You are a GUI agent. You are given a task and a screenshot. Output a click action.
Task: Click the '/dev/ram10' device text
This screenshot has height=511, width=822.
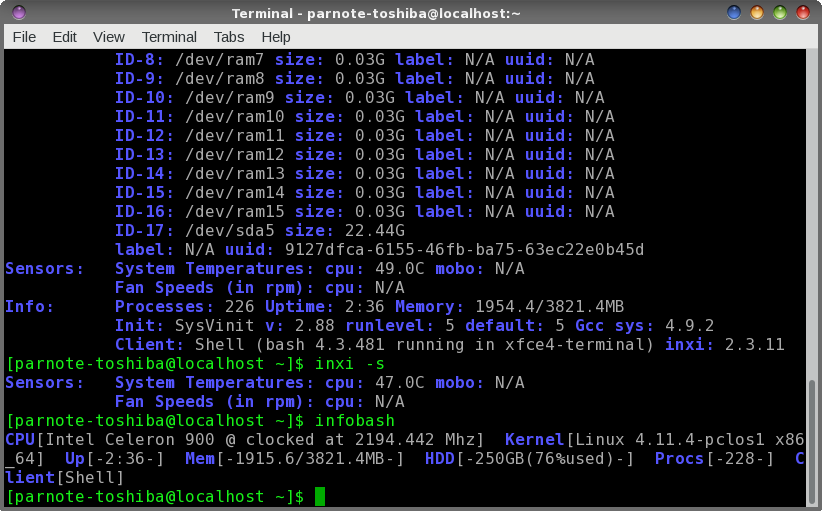click(x=235, y=116)
